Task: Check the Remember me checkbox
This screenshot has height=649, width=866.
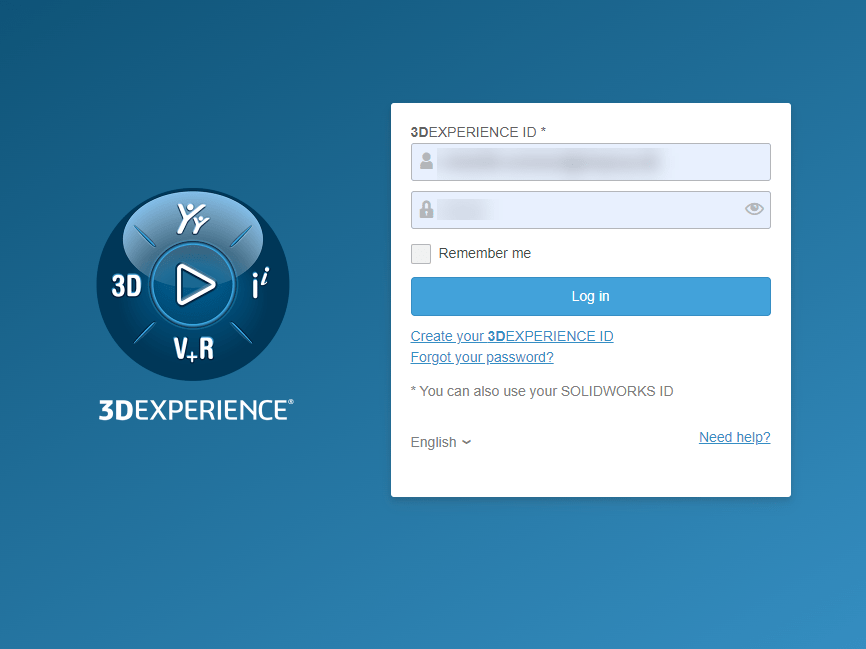Action: click(x=421, y=254)
